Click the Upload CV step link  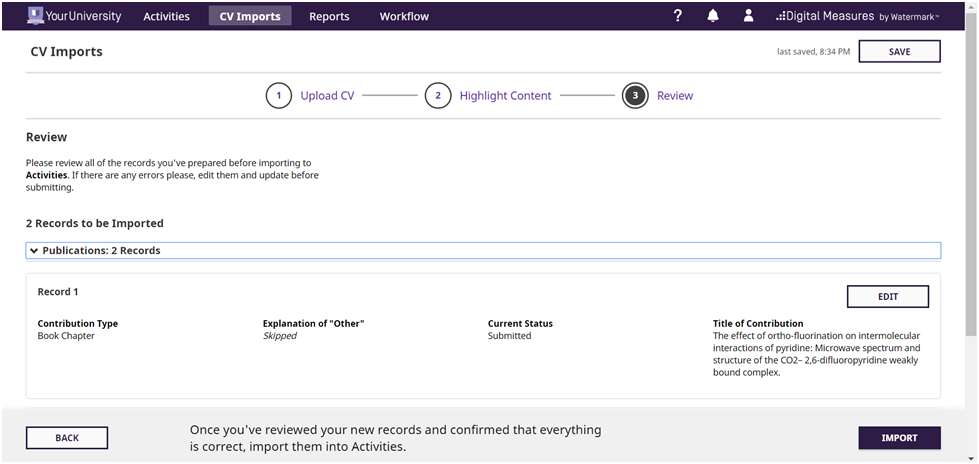(327, 96)
